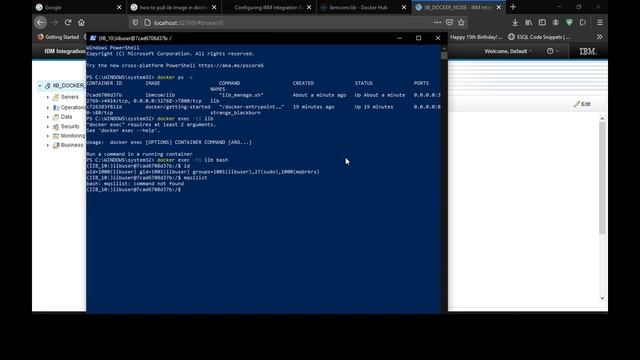The height and width of the screenshot is (360, 640).
Task: Bookmark this page with the star icon
Action: pyautogui.click(x=461, y=22)
